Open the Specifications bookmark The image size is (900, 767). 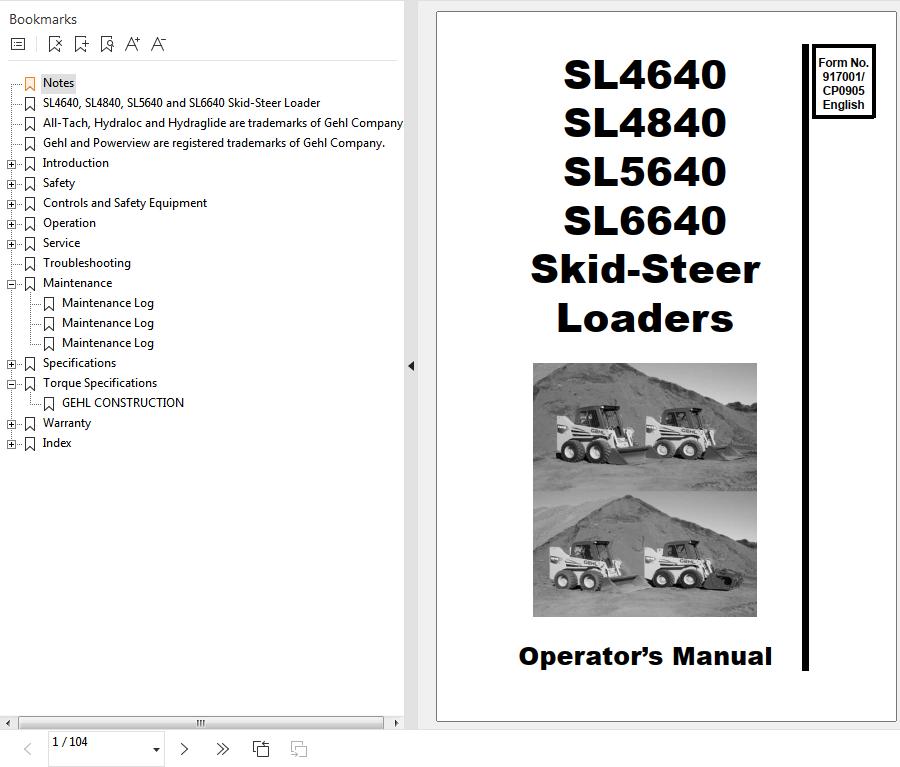coord(79,363)
